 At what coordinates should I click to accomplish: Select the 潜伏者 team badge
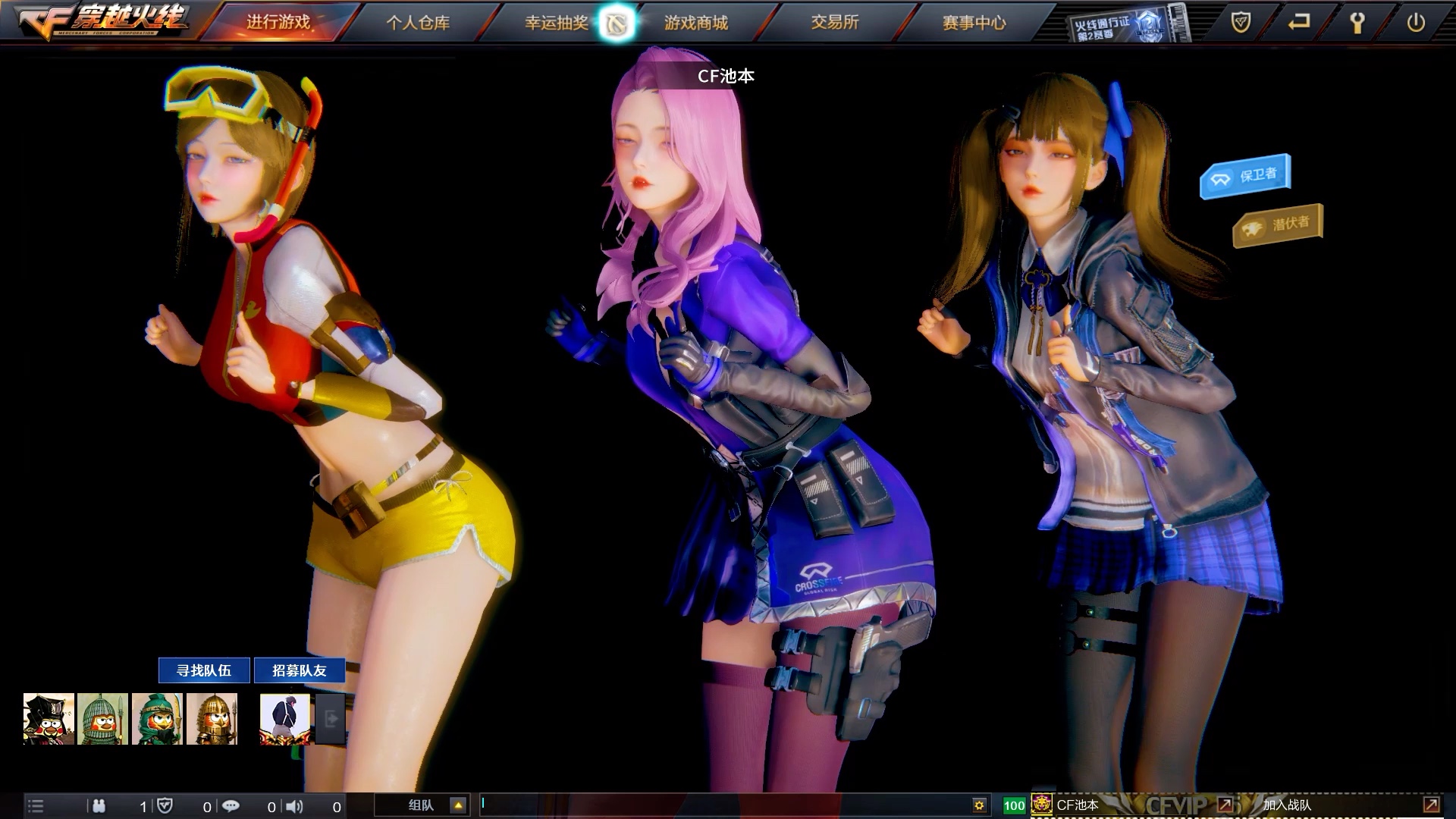tap(1277, 225)
